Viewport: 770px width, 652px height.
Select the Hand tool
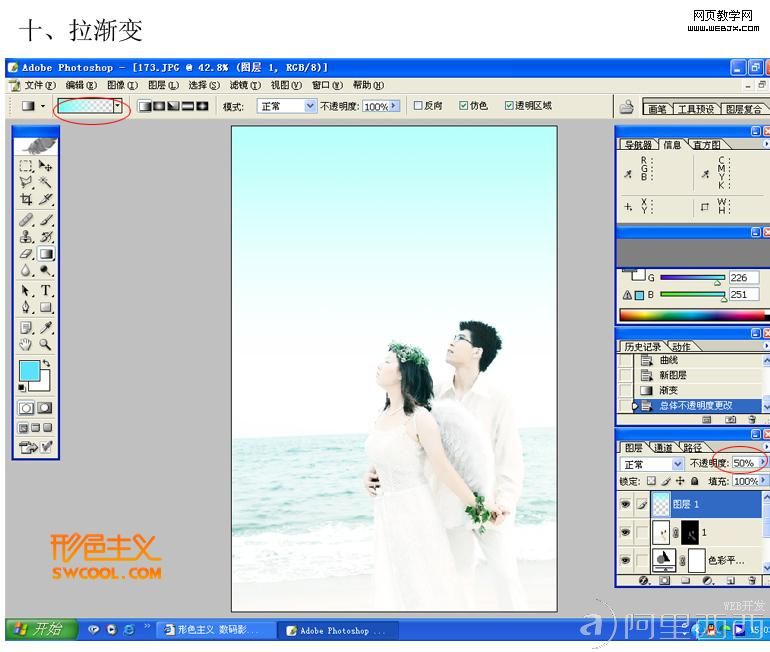click(x=26, y=344)
